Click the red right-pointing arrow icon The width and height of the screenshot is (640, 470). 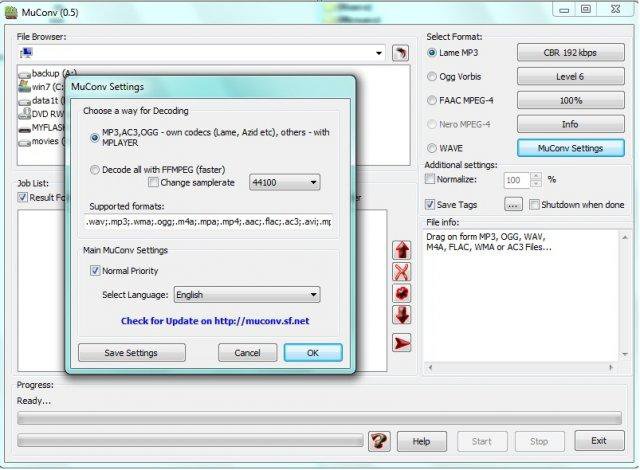402,343
